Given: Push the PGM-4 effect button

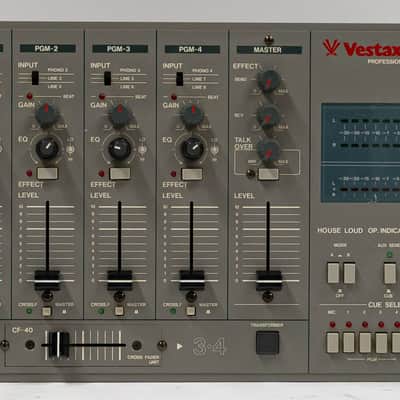Looking at the screenshot, I should click(192, 174).
